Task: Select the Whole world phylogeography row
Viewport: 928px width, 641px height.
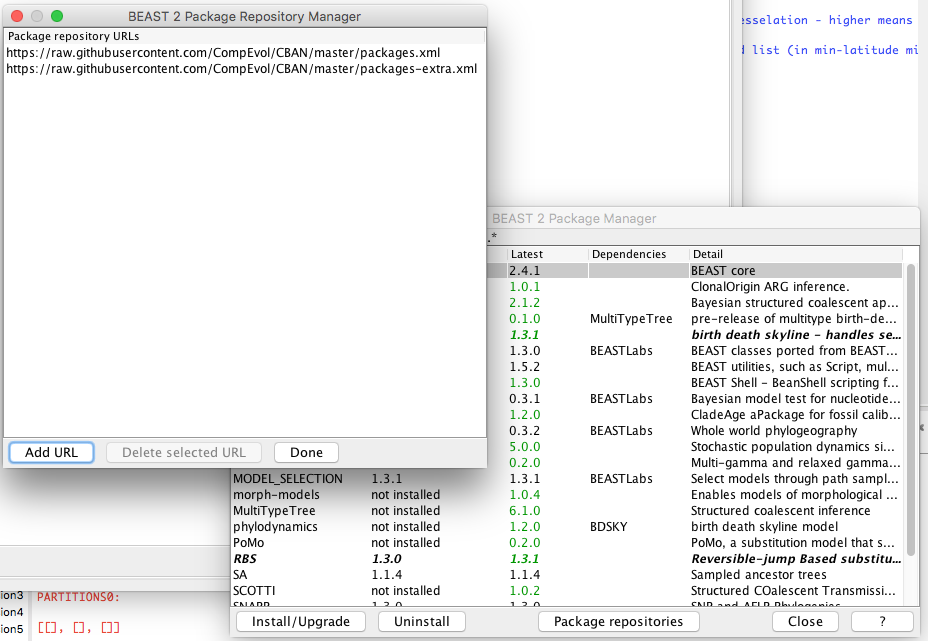Action: point(695,430)
